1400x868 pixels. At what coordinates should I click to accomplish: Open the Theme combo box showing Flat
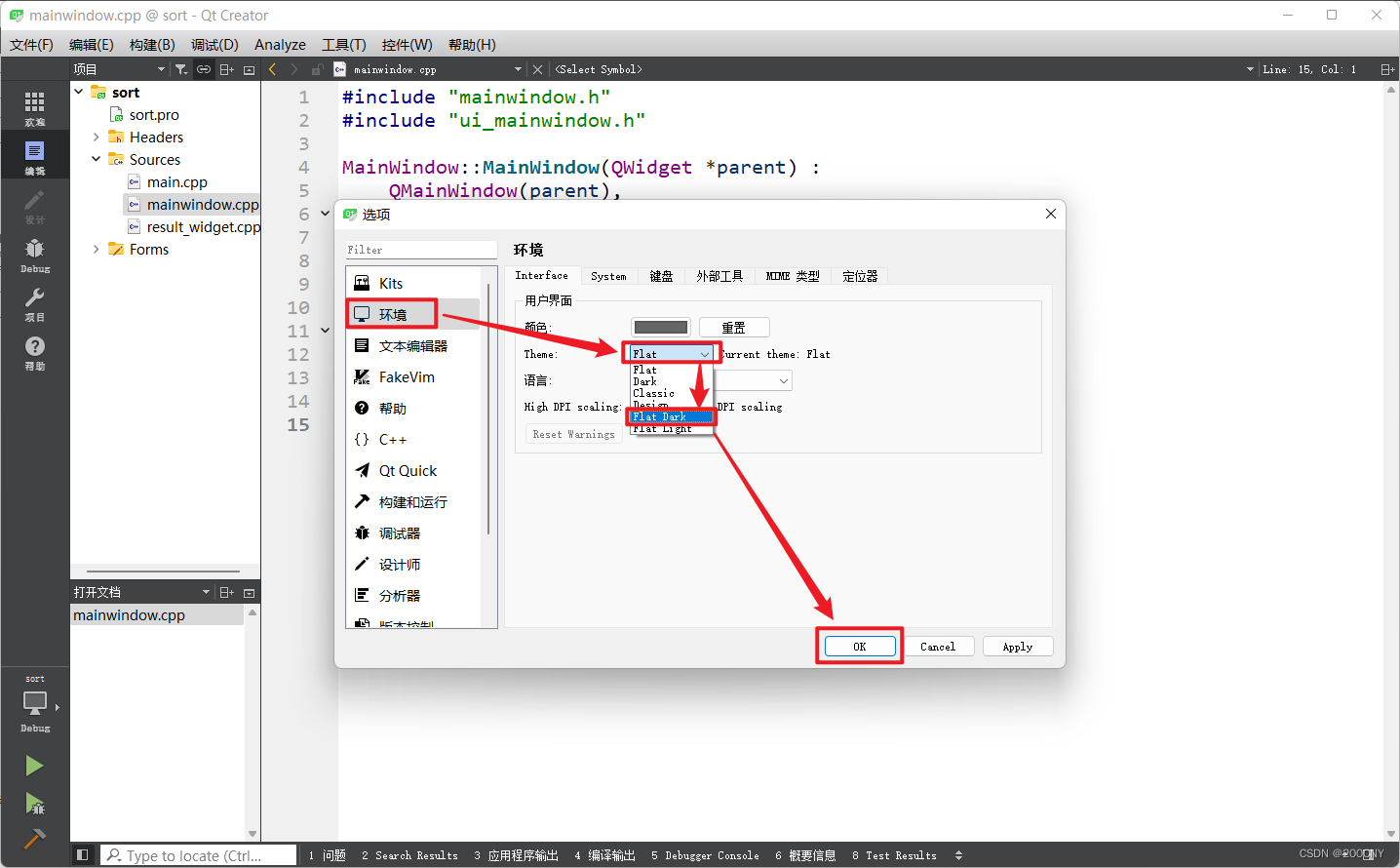(x=671, y=354)
